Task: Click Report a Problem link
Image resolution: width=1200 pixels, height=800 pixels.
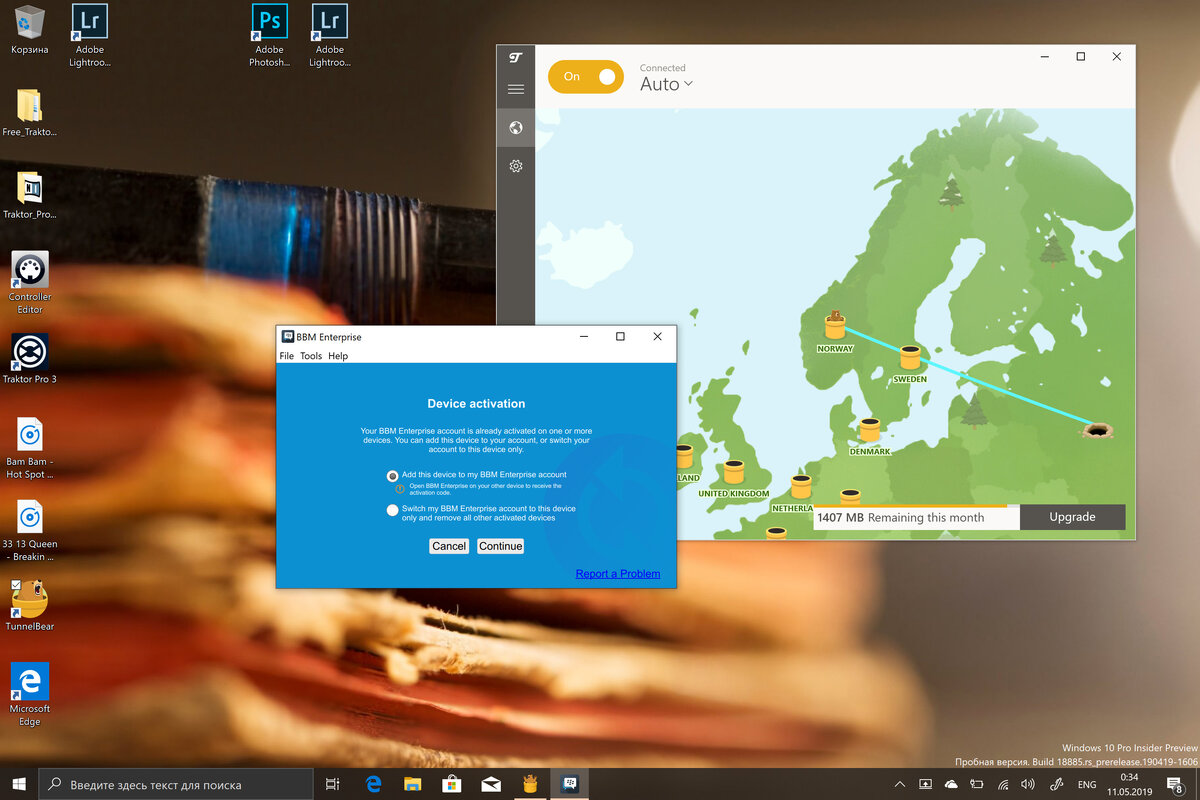Action: 618,574
